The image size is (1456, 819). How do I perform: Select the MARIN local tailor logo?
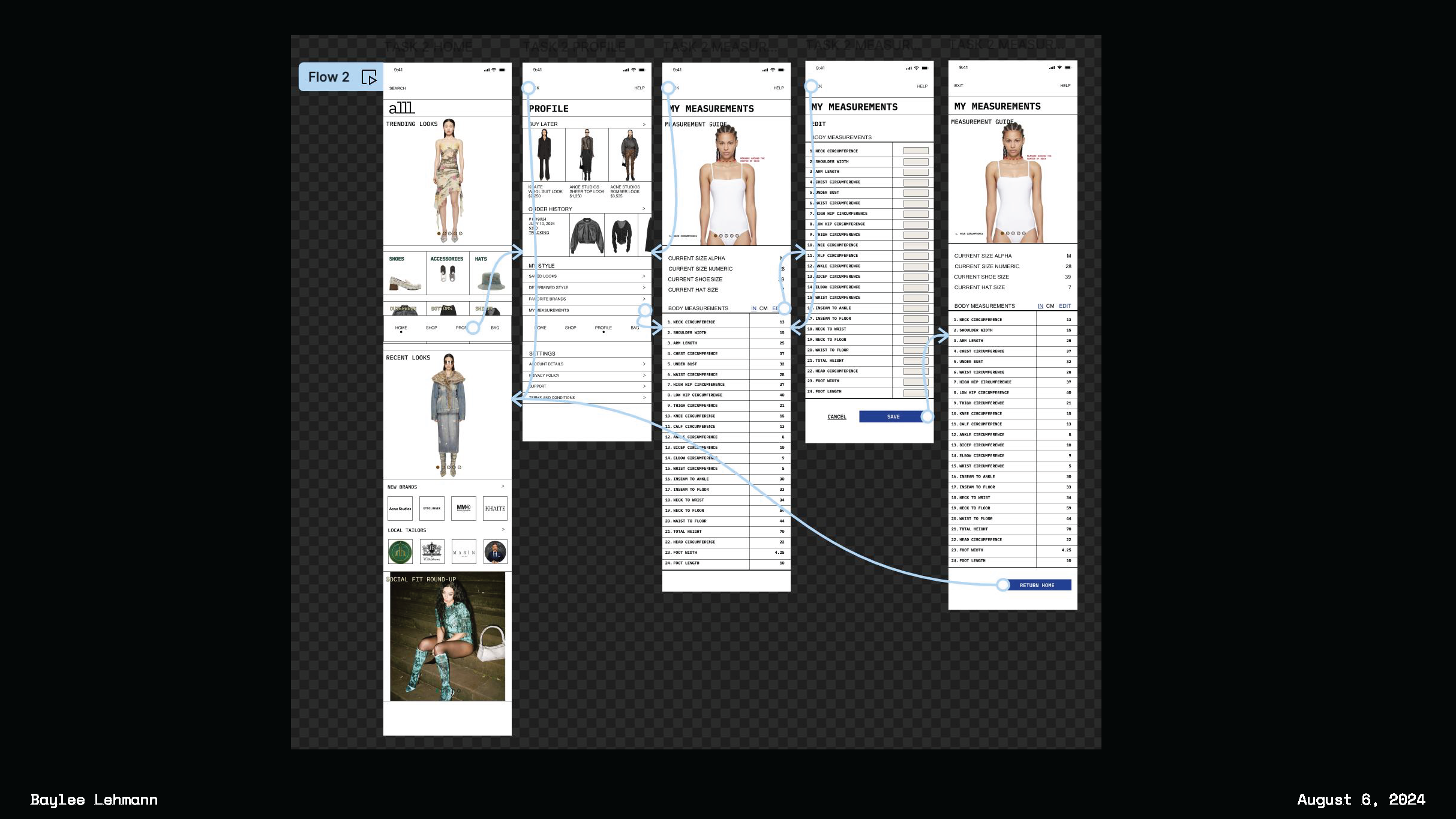click(463, 552)
